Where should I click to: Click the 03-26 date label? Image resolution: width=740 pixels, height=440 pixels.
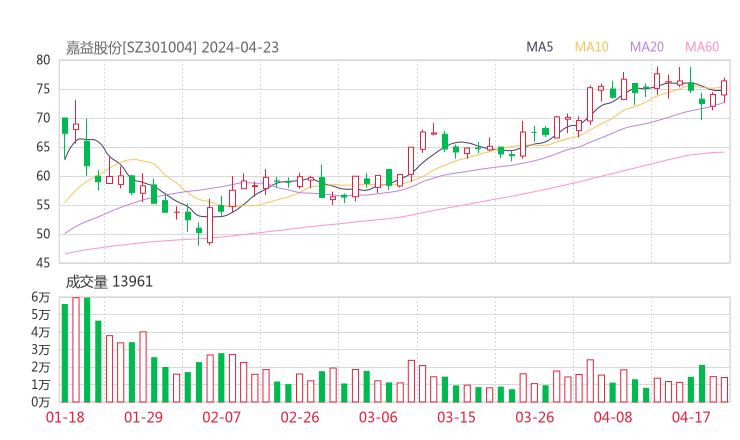[535, 417]
